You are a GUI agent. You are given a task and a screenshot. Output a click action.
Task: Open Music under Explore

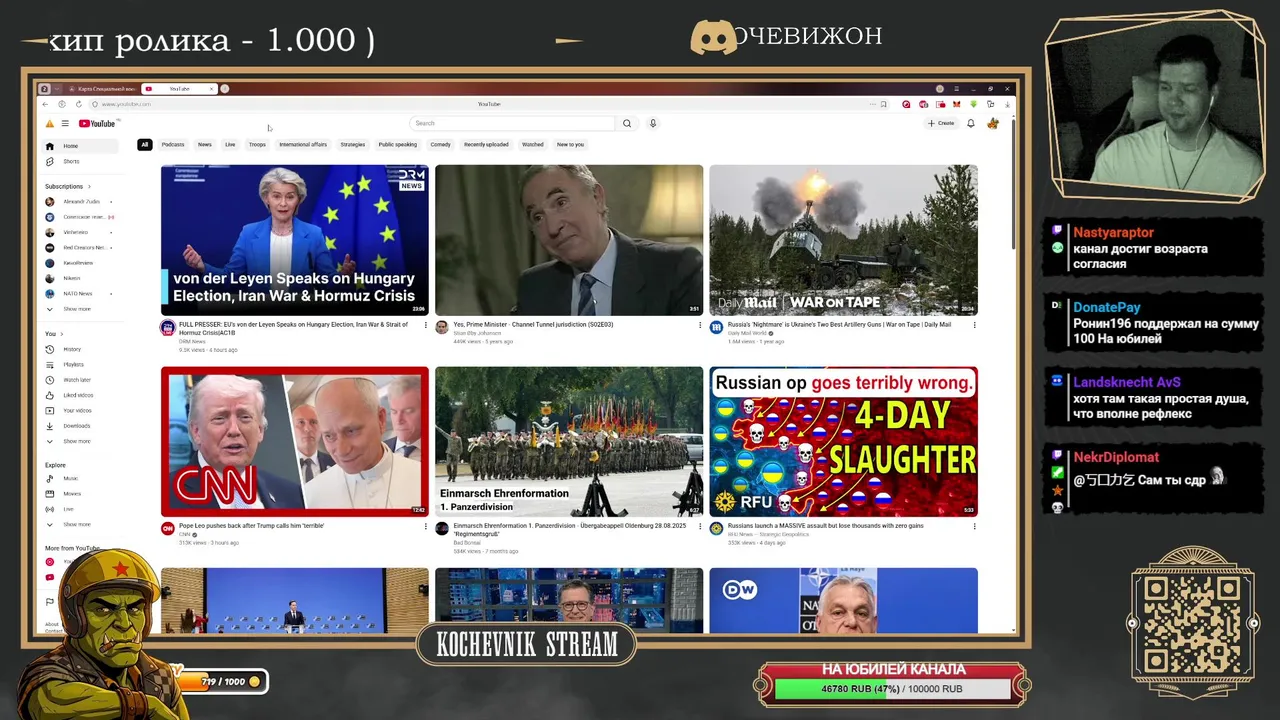point(80,478)
